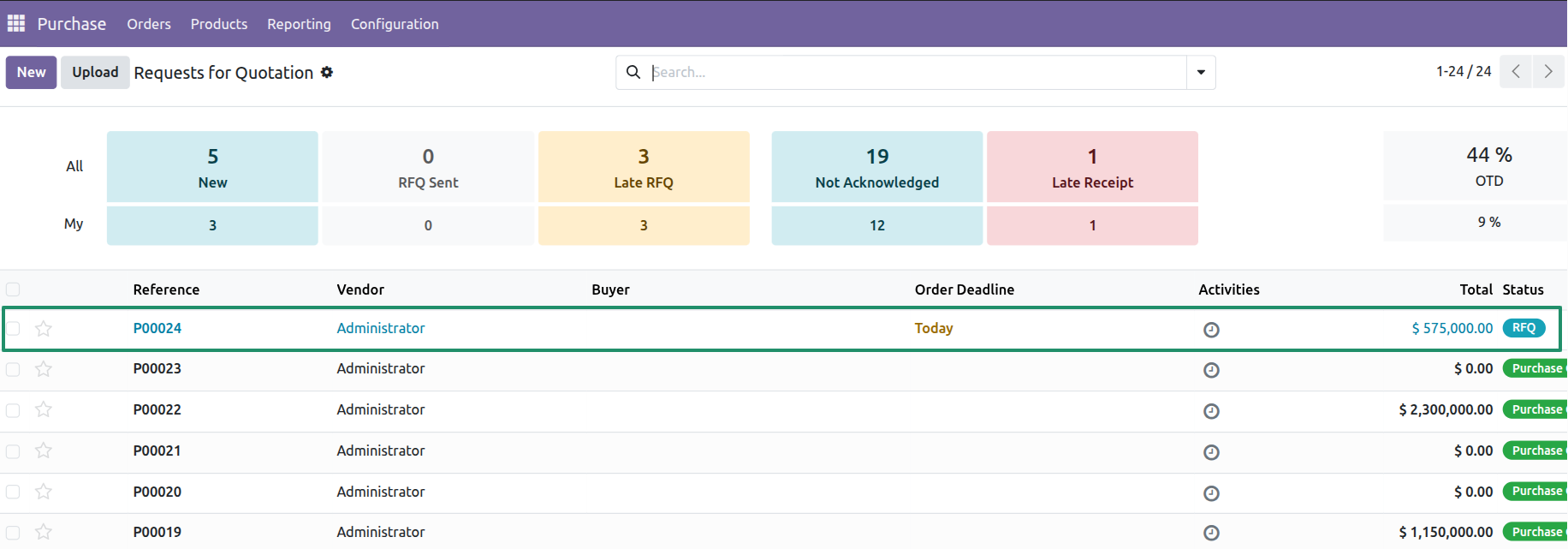Select the P00023 row checkbox
This screenshot has height=549, width=1568.
[13, 369]
